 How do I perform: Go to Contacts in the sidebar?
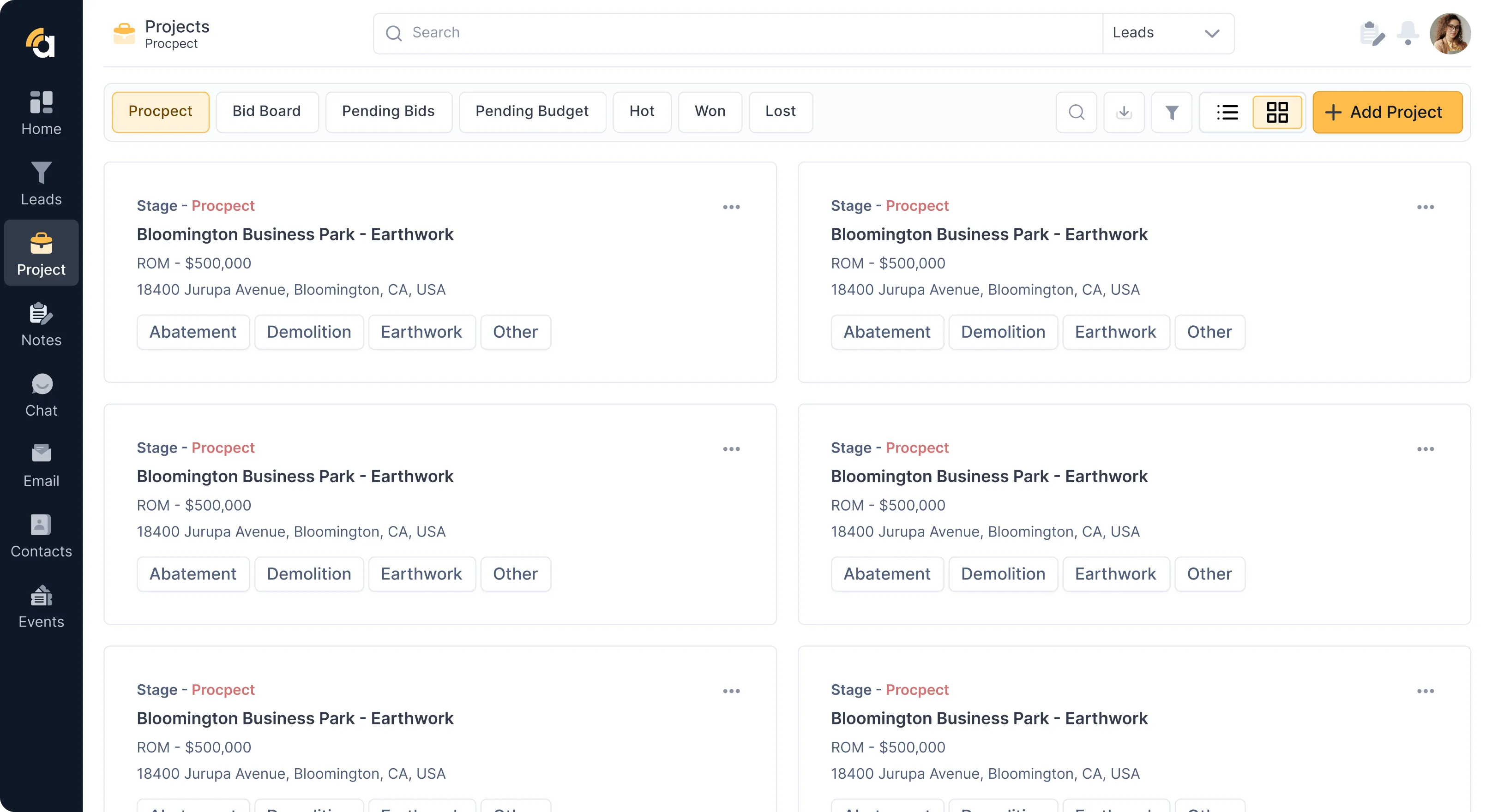41,535
